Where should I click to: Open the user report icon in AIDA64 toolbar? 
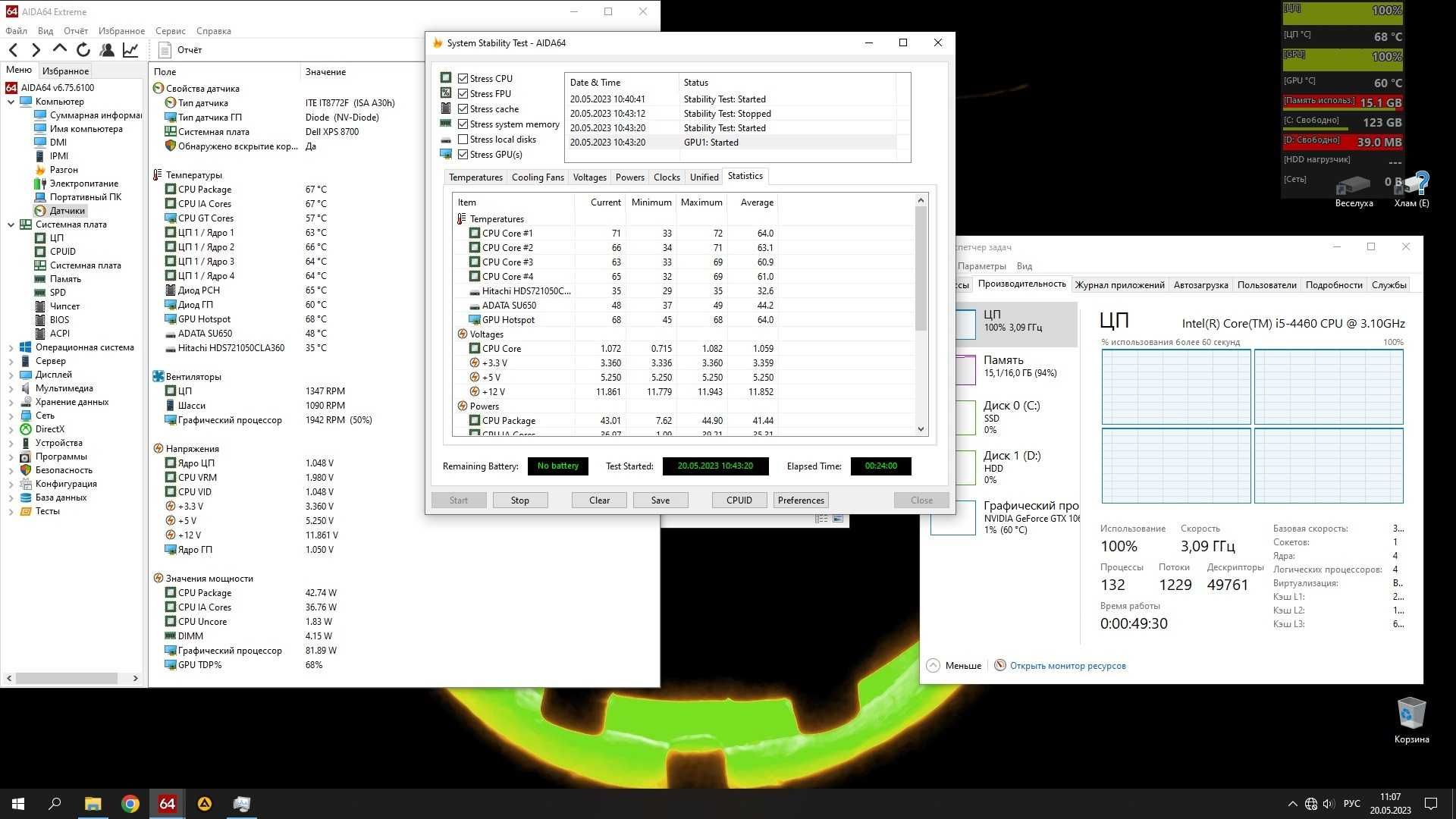(x=107, y=50)
